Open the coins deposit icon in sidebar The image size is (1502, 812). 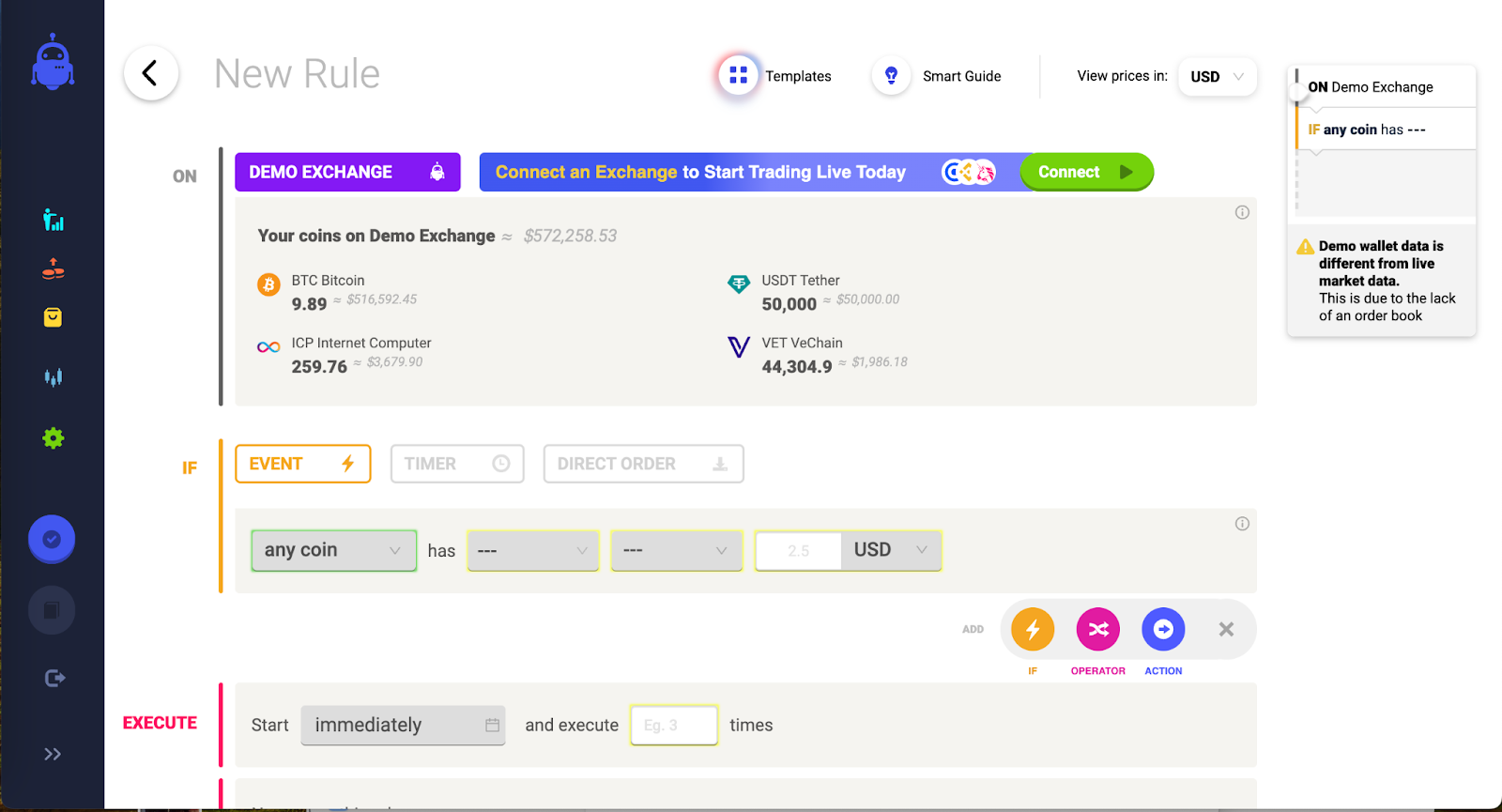54,269
